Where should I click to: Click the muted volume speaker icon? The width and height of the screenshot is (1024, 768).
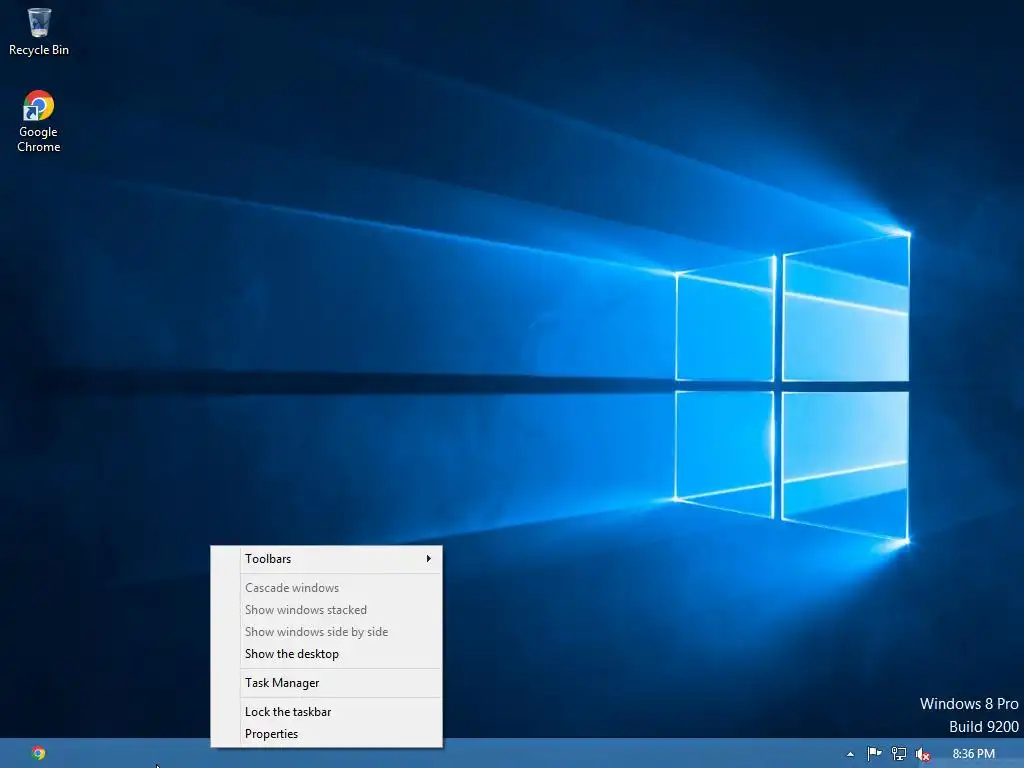pyautogui.click(x=923, y=754)
